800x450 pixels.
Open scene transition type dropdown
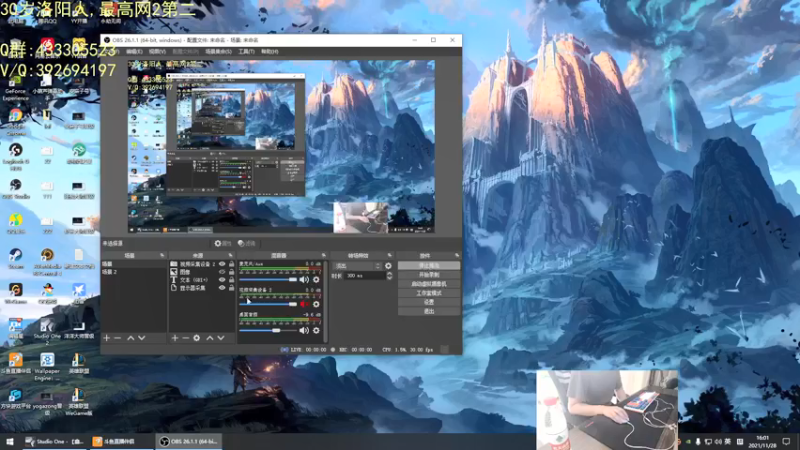point(357,266)
